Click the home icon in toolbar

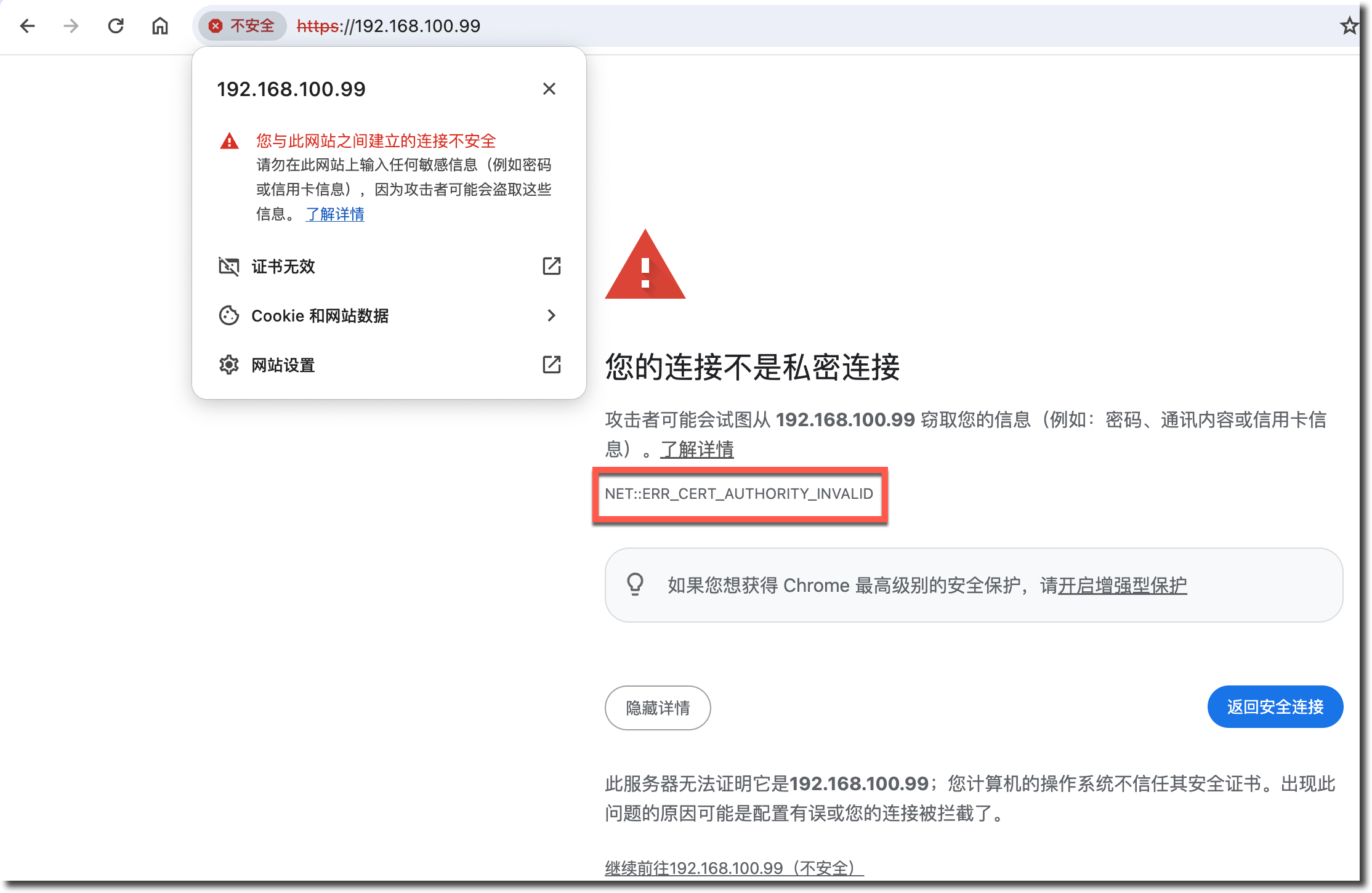click(x=160, y=26)
